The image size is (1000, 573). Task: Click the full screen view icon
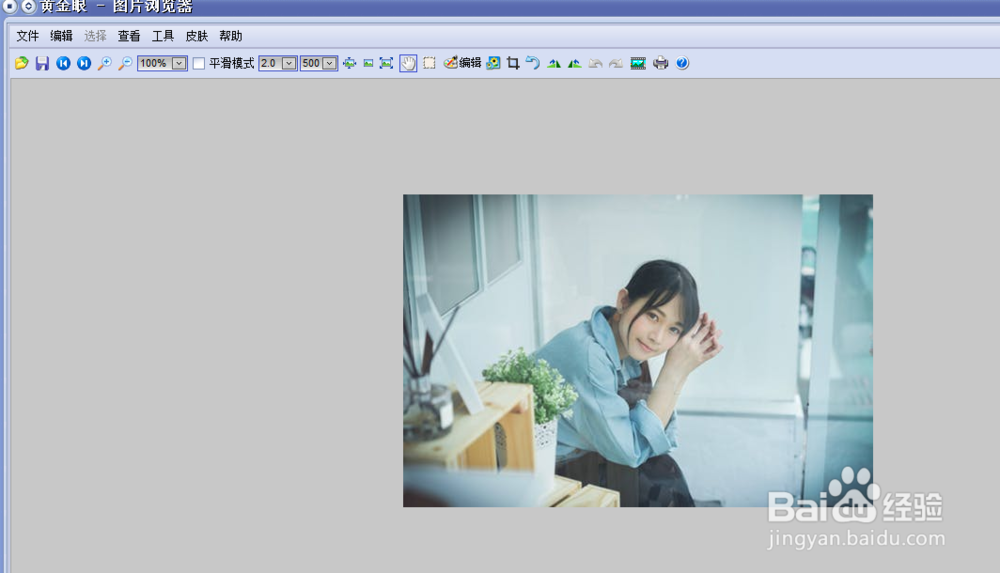pos(386,63)
